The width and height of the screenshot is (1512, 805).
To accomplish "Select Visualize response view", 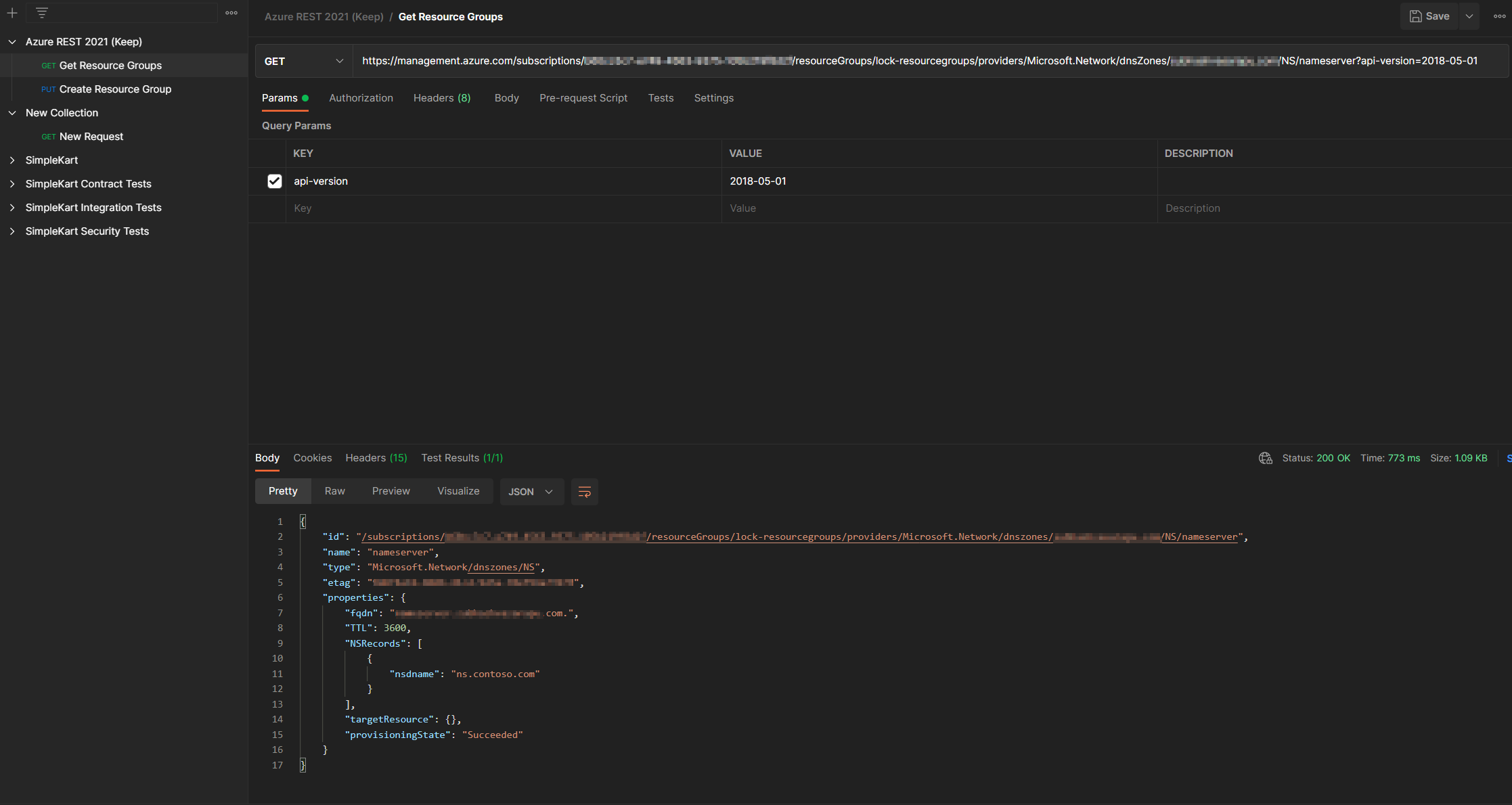I will (458, 491).
